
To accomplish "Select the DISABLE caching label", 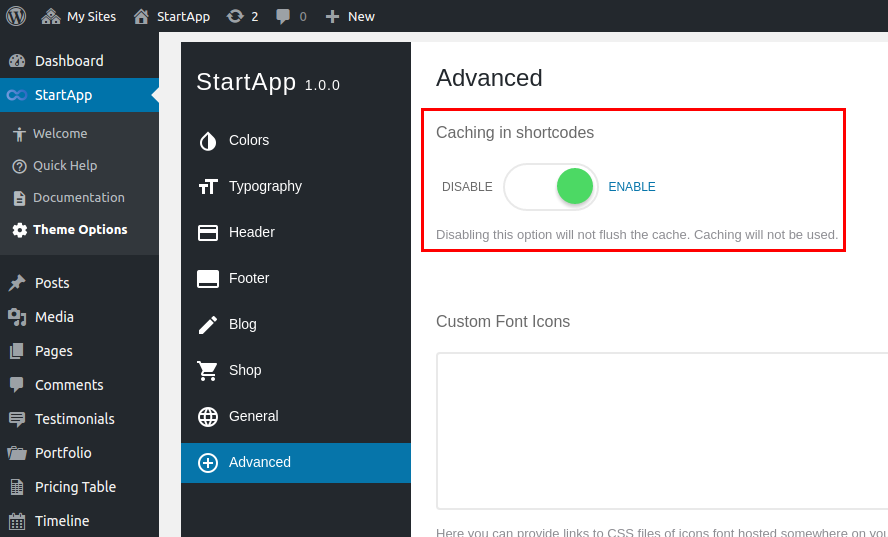I will click(467, 187).
